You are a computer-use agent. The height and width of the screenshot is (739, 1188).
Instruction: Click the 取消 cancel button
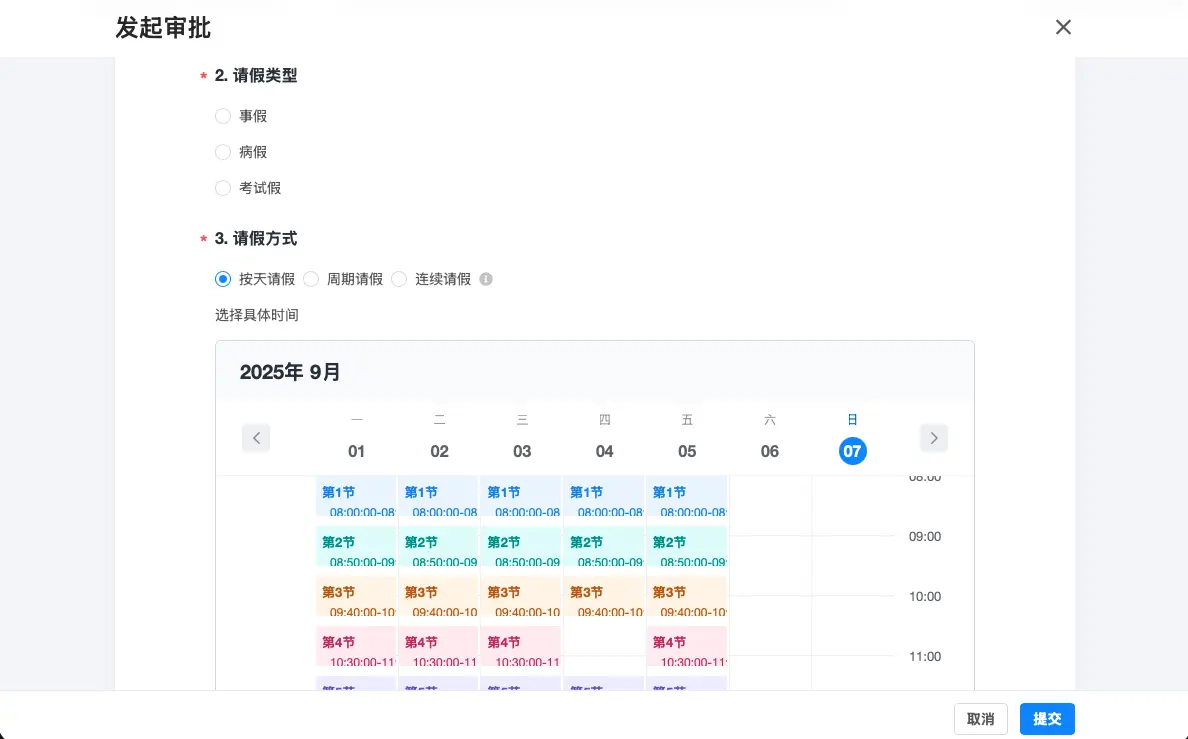(x=980, y=719)
